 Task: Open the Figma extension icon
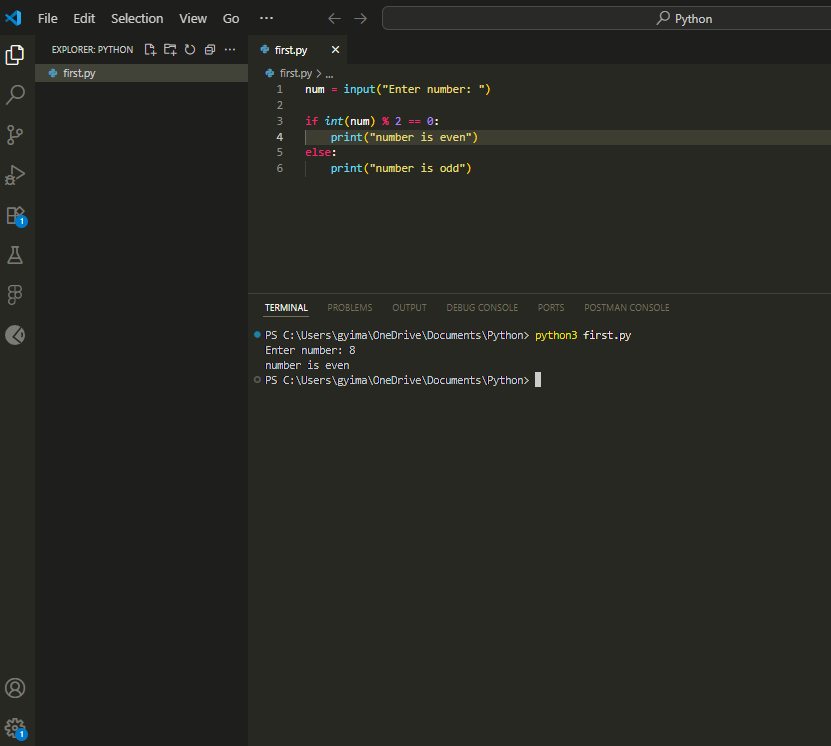[x=15, y=295]
